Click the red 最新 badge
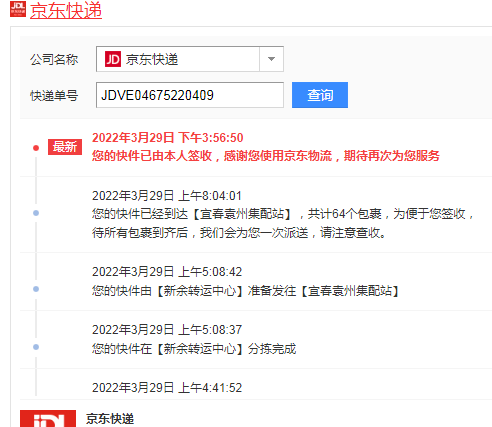 [x=65, y=147]
